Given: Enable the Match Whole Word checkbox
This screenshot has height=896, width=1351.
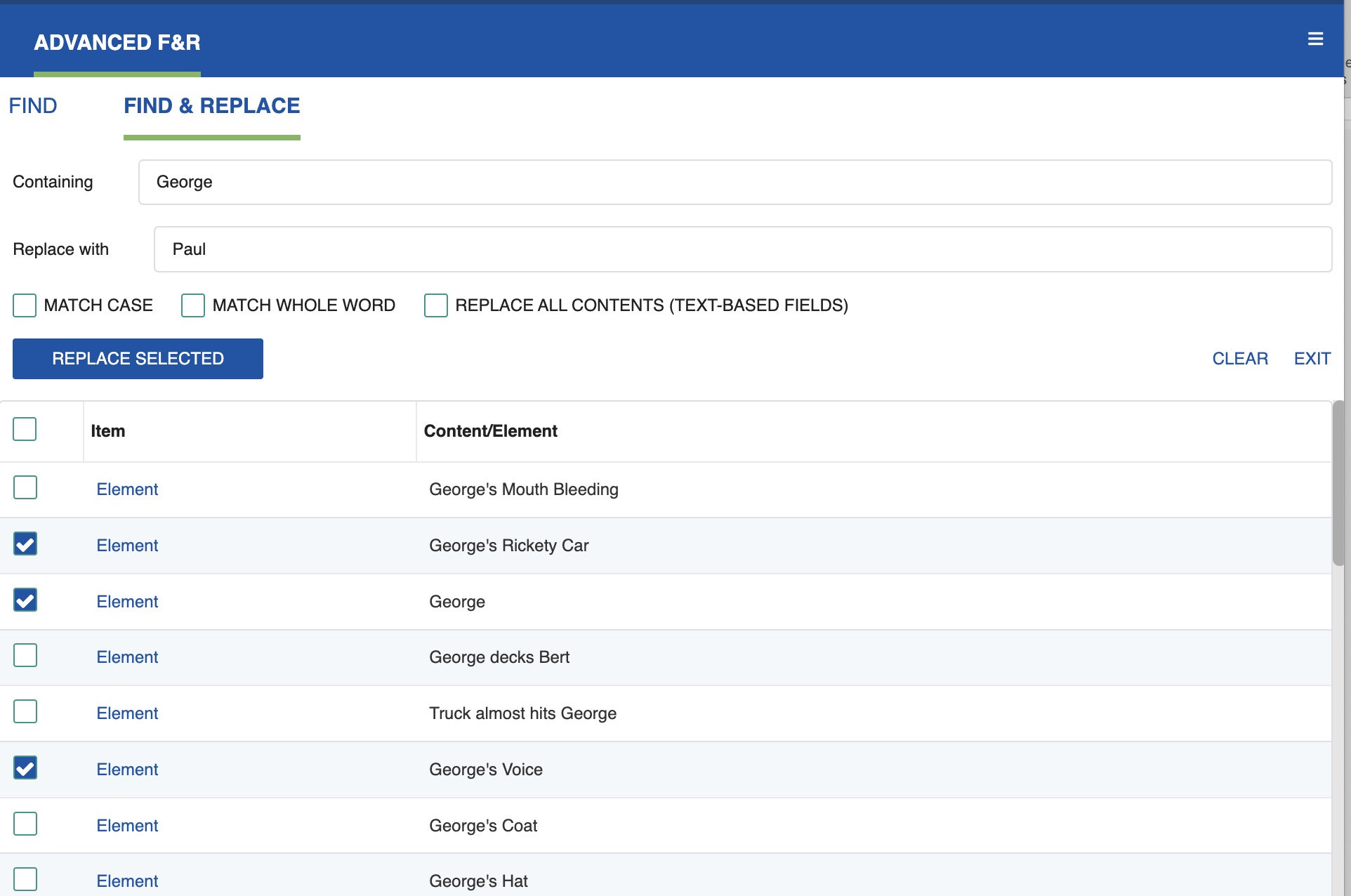Looking at the screenshot, I should point(193,305).
